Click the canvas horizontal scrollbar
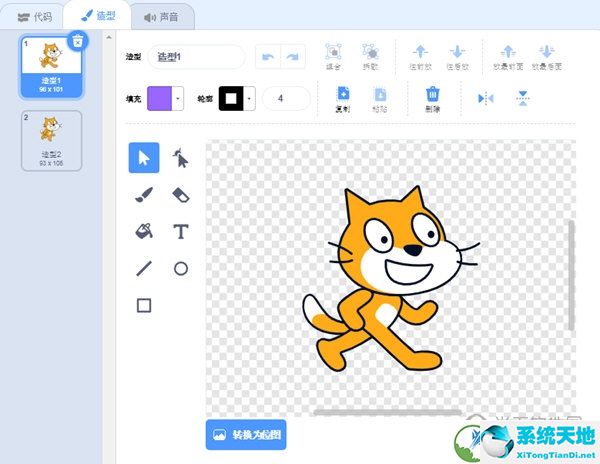The image size is (600, 464). (x=387, y=412)
